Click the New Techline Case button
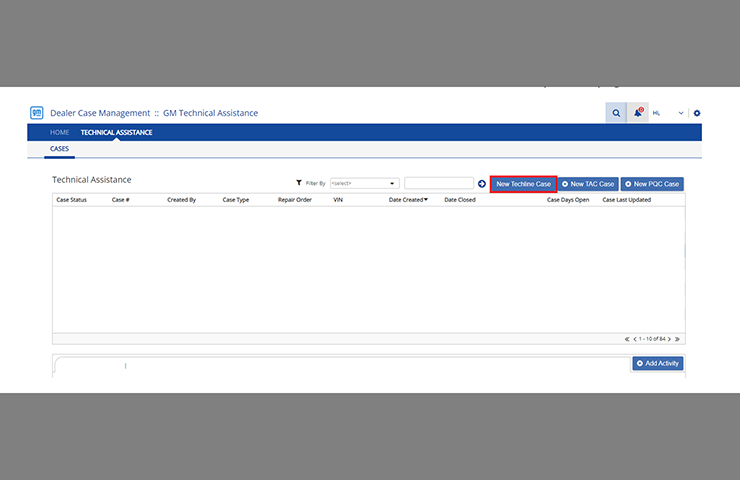This screenshot has height=480, width=740. 523,184
